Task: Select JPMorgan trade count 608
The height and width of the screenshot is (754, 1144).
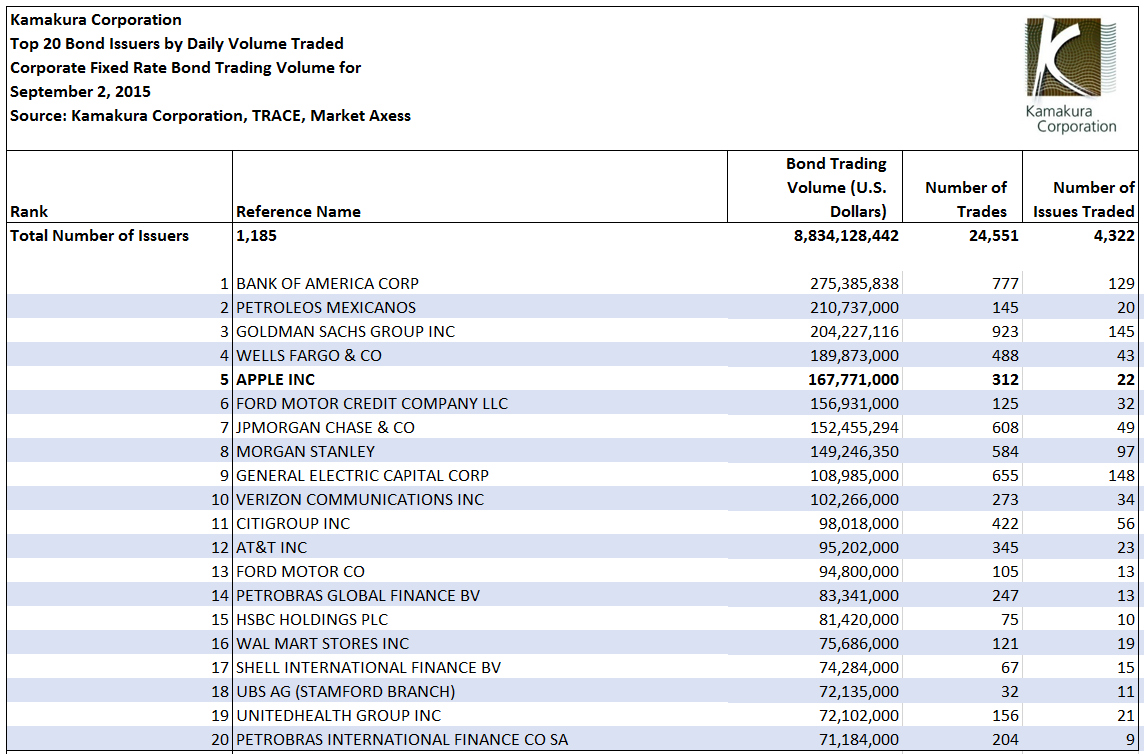Action: 1005,428
